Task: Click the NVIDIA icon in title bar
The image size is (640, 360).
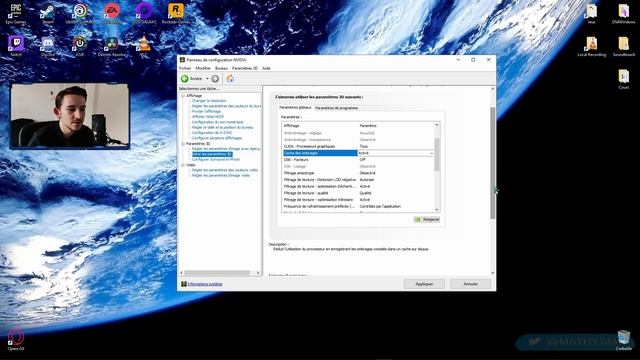Action: tap(182, 60)
